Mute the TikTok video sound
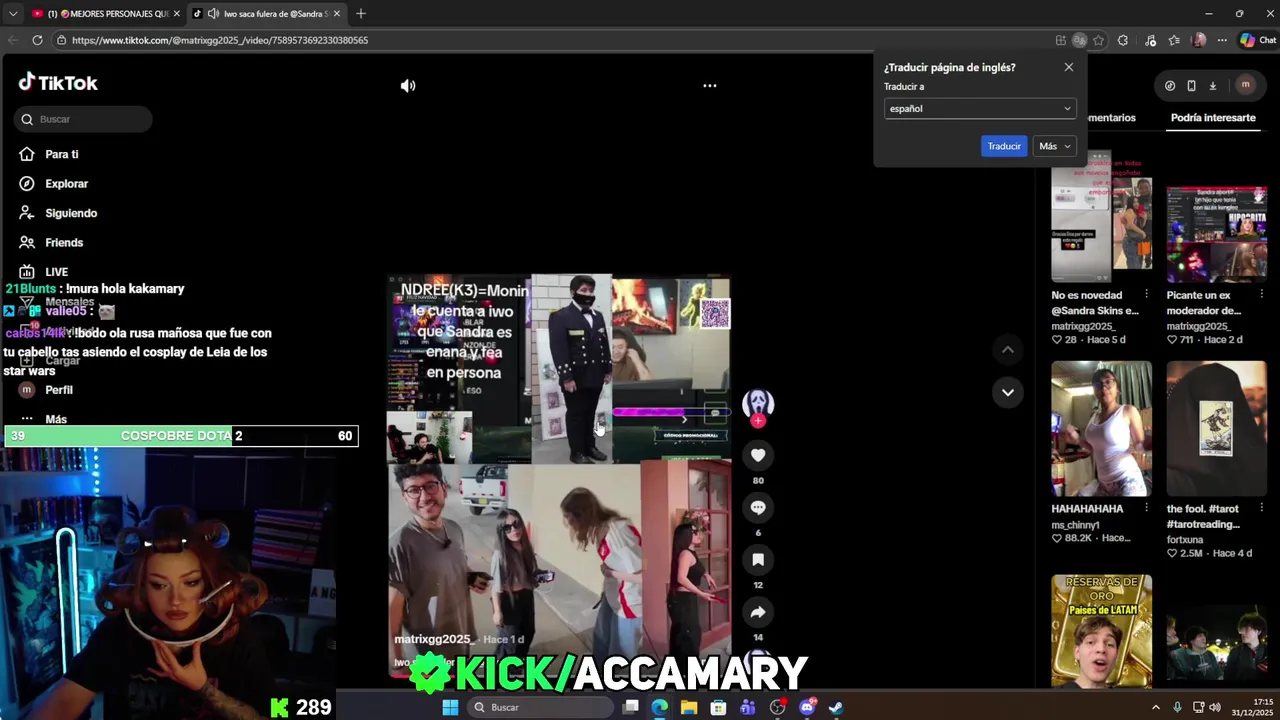 click(408, 86)
